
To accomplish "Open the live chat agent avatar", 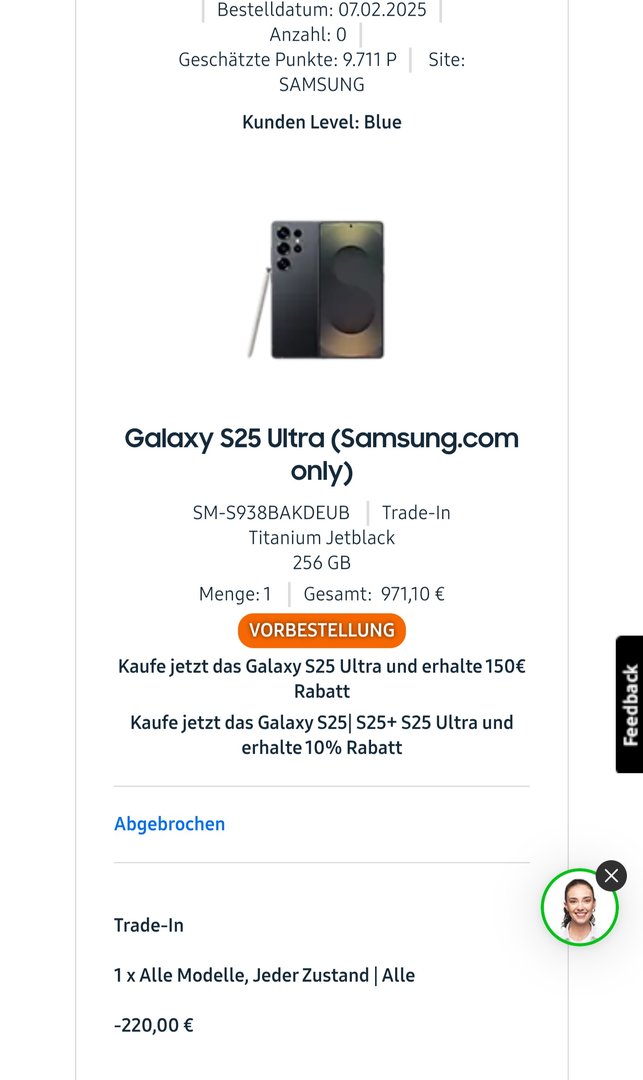I will (x=579, y=907).
